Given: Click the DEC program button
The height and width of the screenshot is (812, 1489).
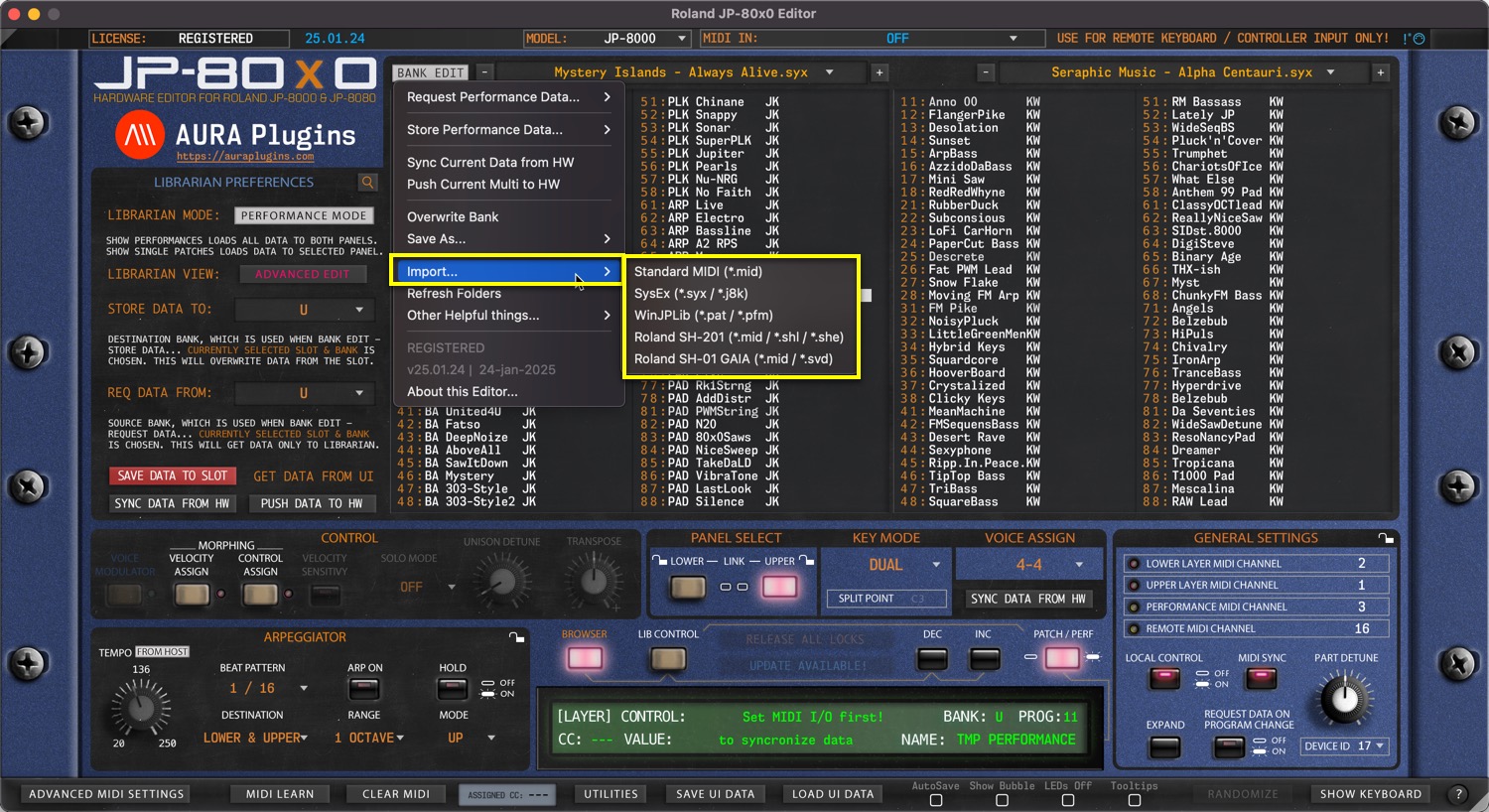Looking at the screenshot, I should pos(932,658).
